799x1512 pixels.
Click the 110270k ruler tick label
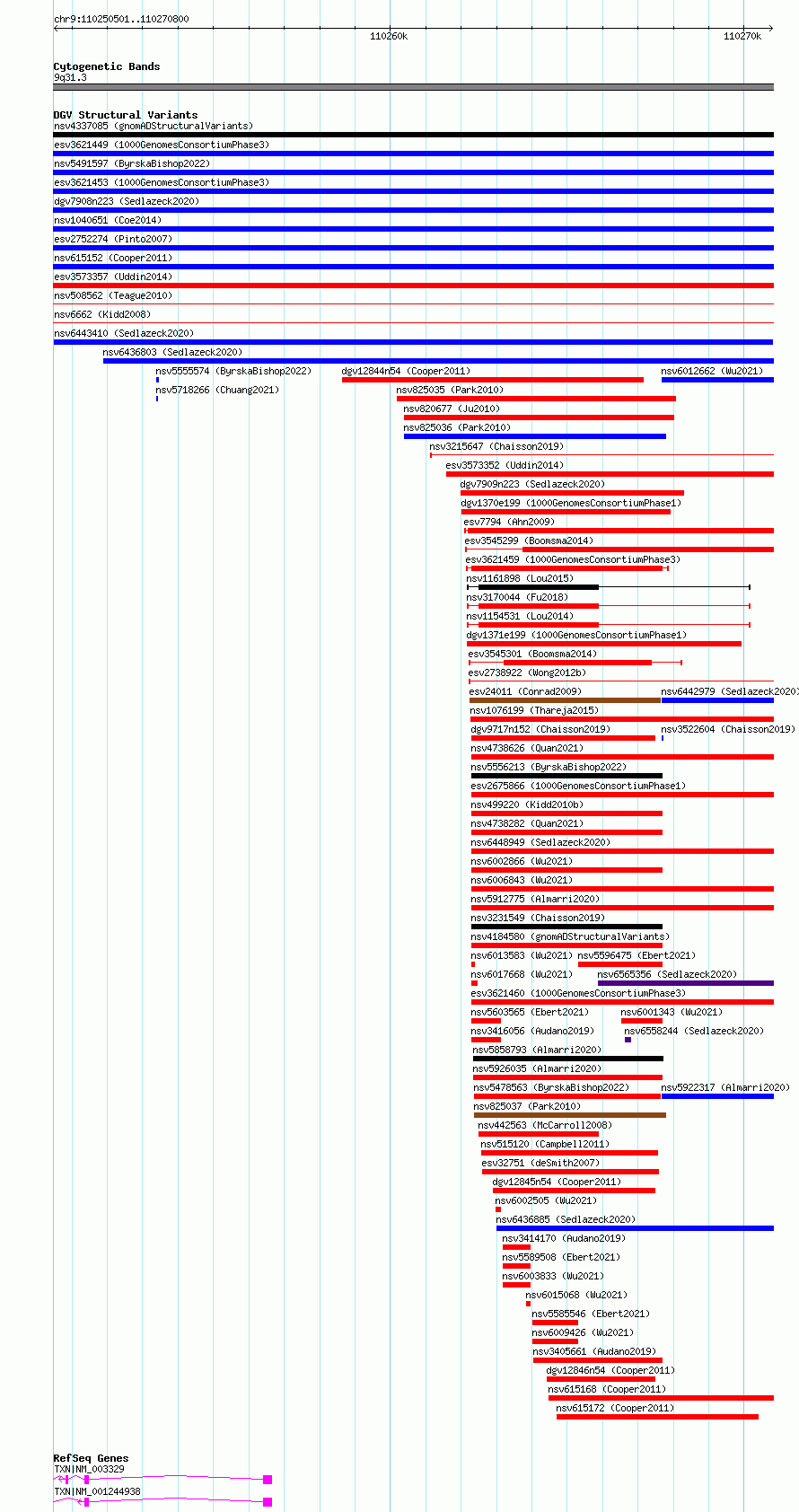[742, 36]
